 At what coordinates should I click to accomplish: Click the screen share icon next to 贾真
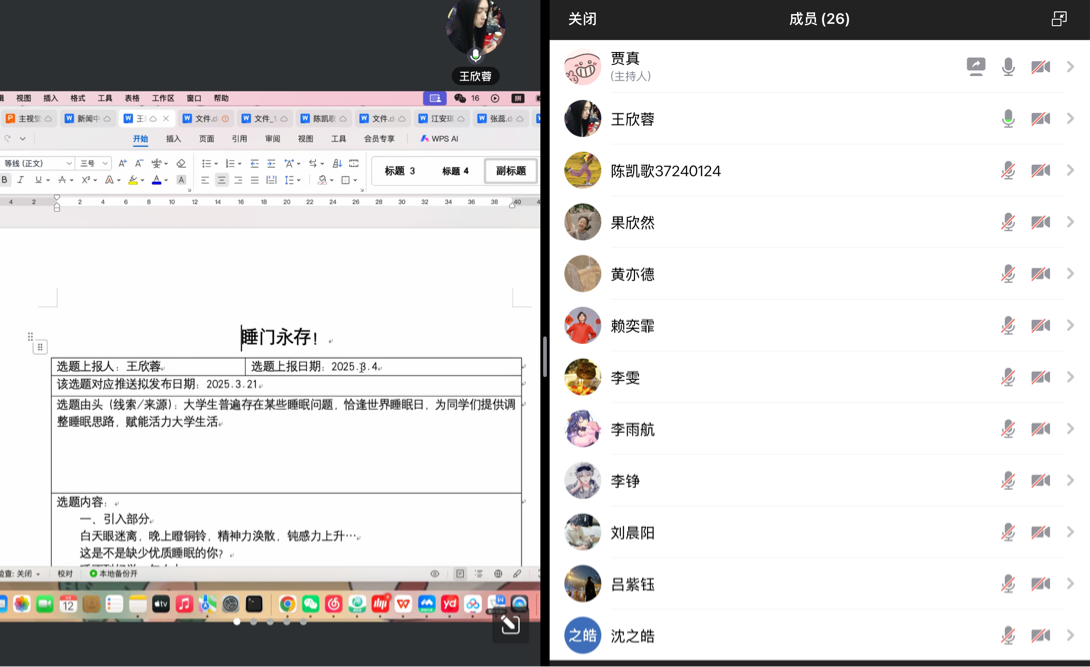coord(976,66)
